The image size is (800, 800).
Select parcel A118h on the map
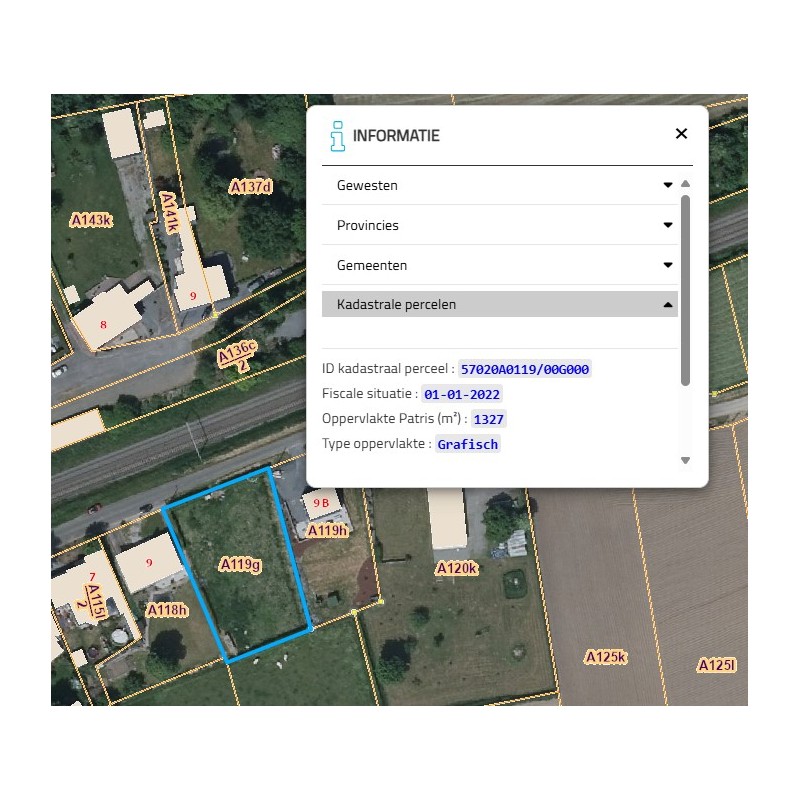pos(167,610)
